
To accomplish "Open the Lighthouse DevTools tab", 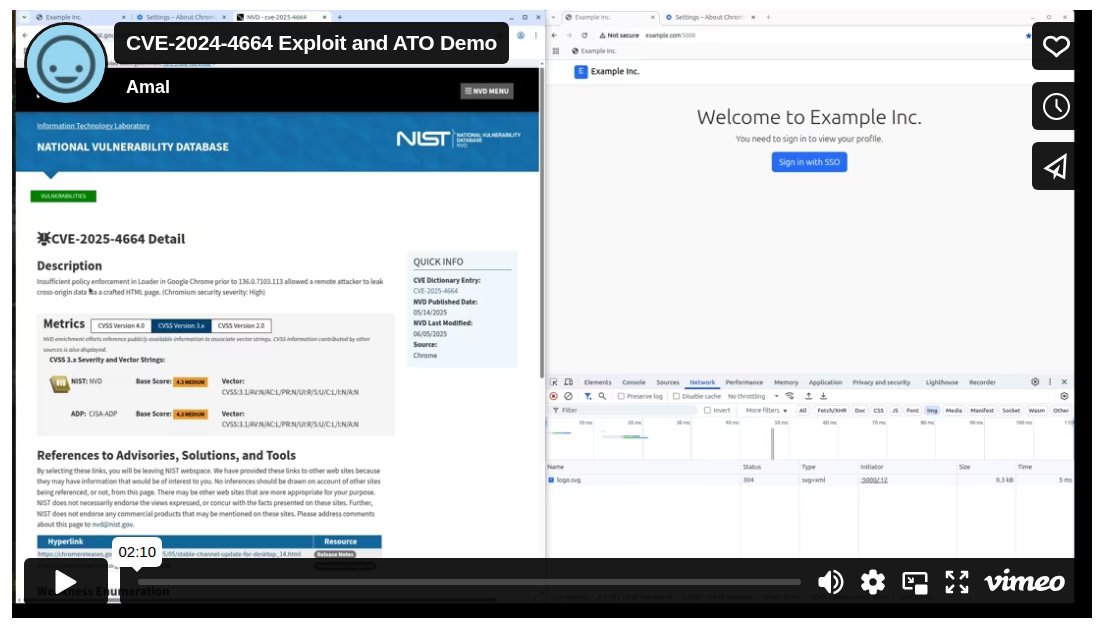I will click(x=942, y=382).
